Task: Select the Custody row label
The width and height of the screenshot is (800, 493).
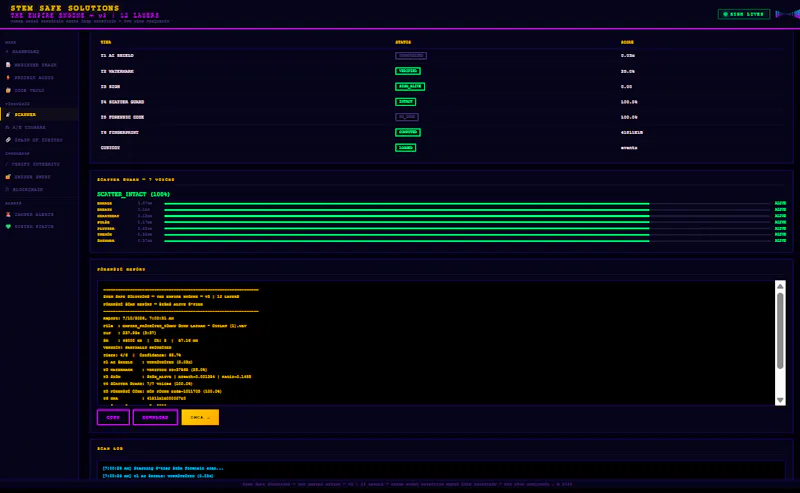Action: [110, 148]
